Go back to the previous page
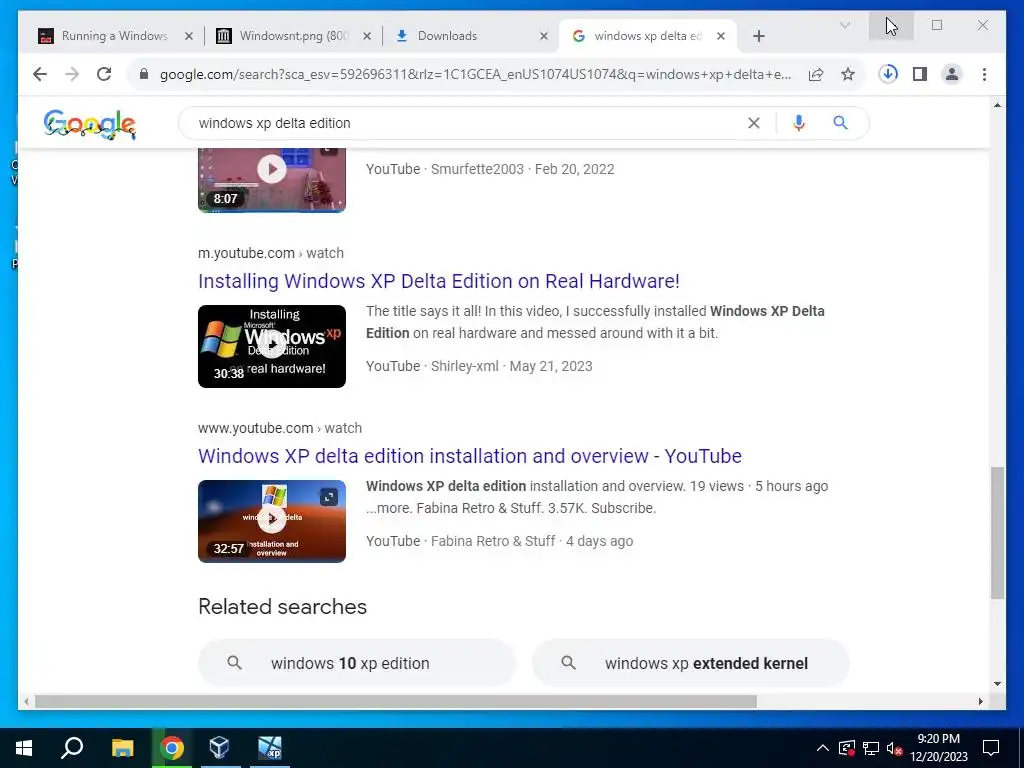 click(x=40, y=74)
